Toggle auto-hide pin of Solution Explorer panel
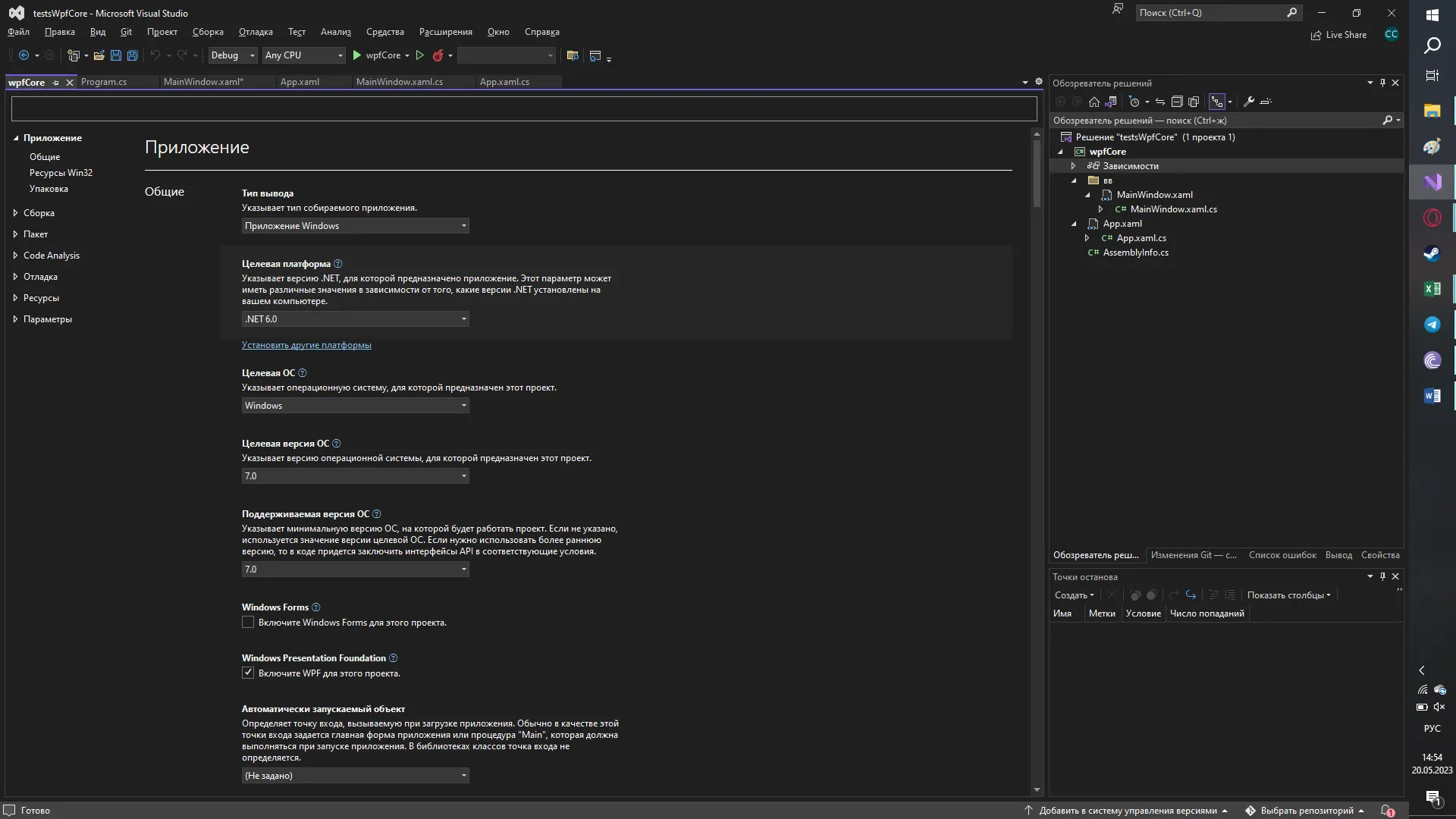Viewport: 1456px width, 819px height. pyautogui.click(x=1382, y=83)
